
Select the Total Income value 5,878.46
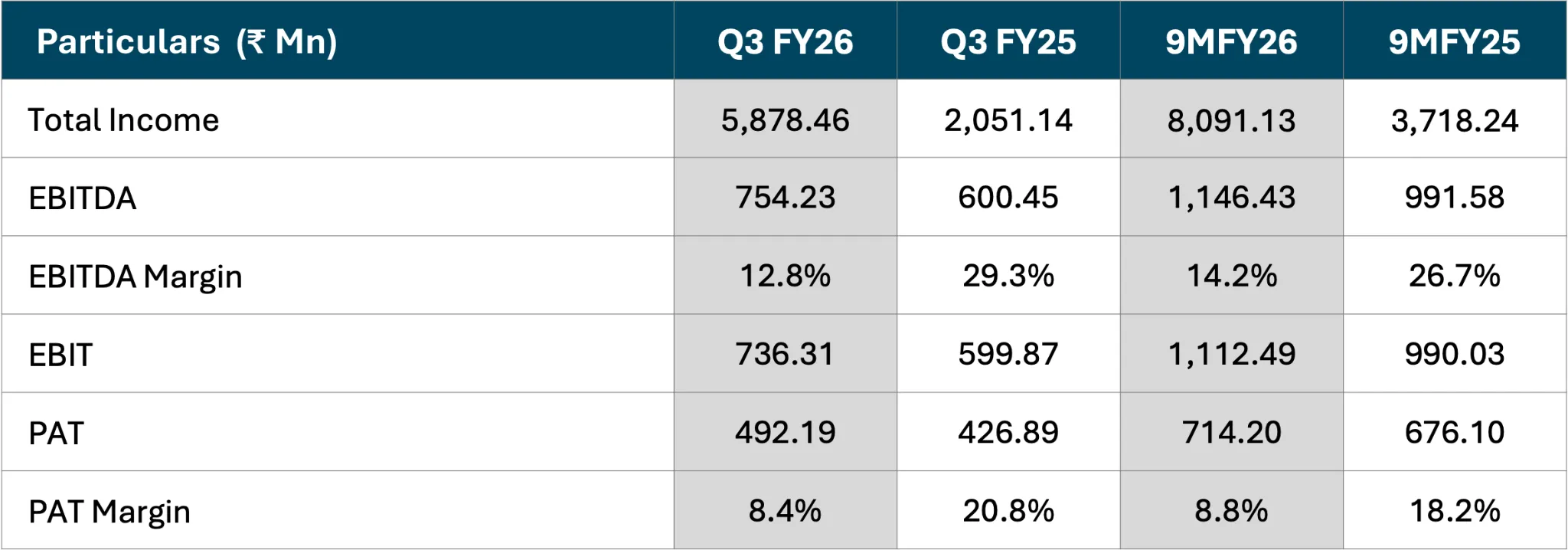click(x=785, y=120)
